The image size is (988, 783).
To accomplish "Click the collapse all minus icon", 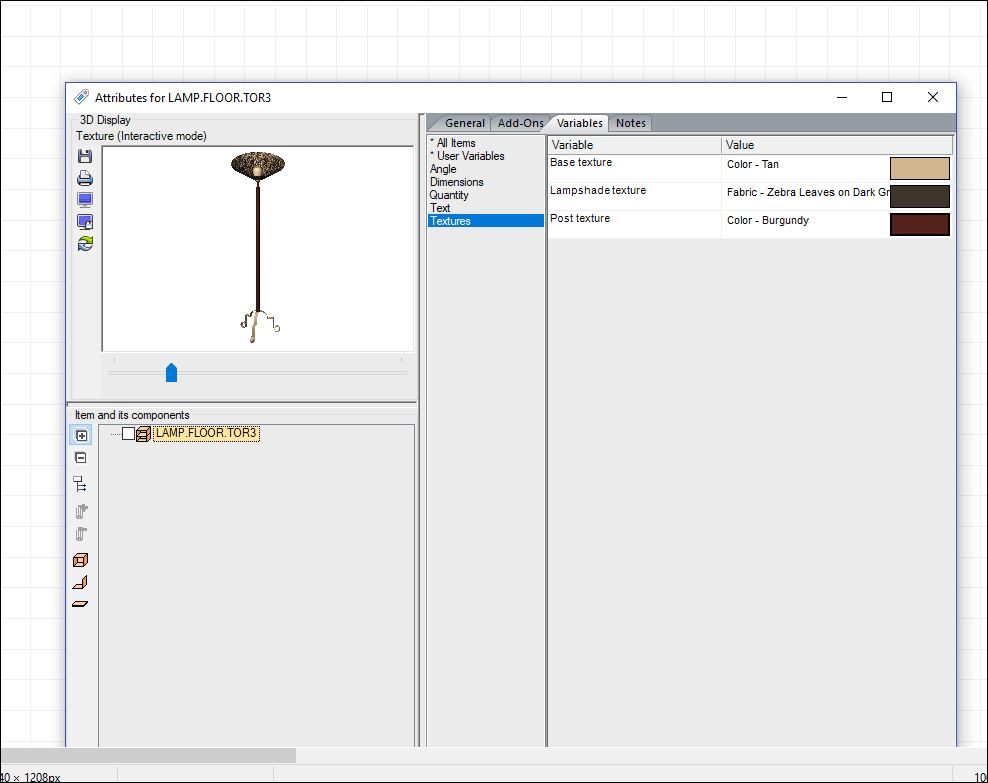I will click(81, 458).
